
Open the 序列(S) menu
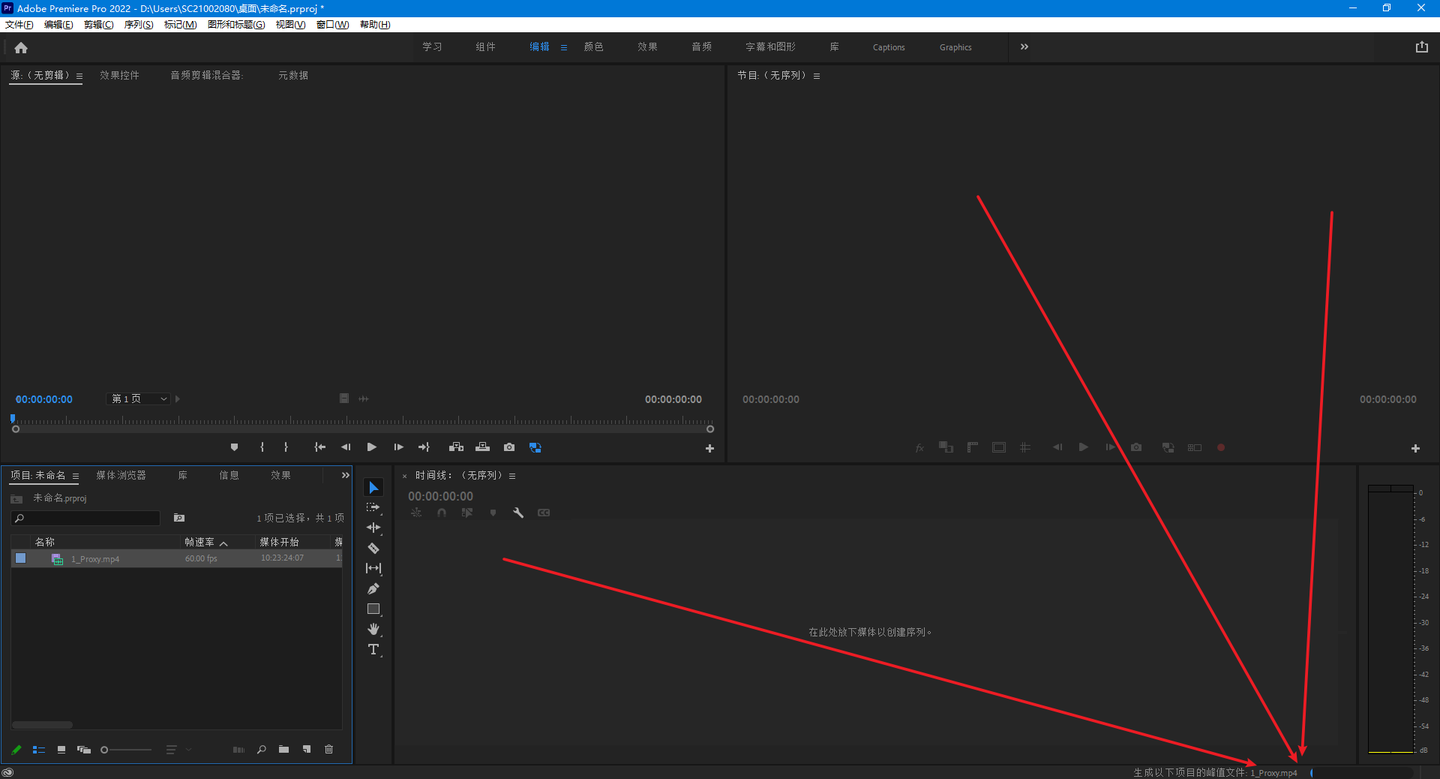138,24
